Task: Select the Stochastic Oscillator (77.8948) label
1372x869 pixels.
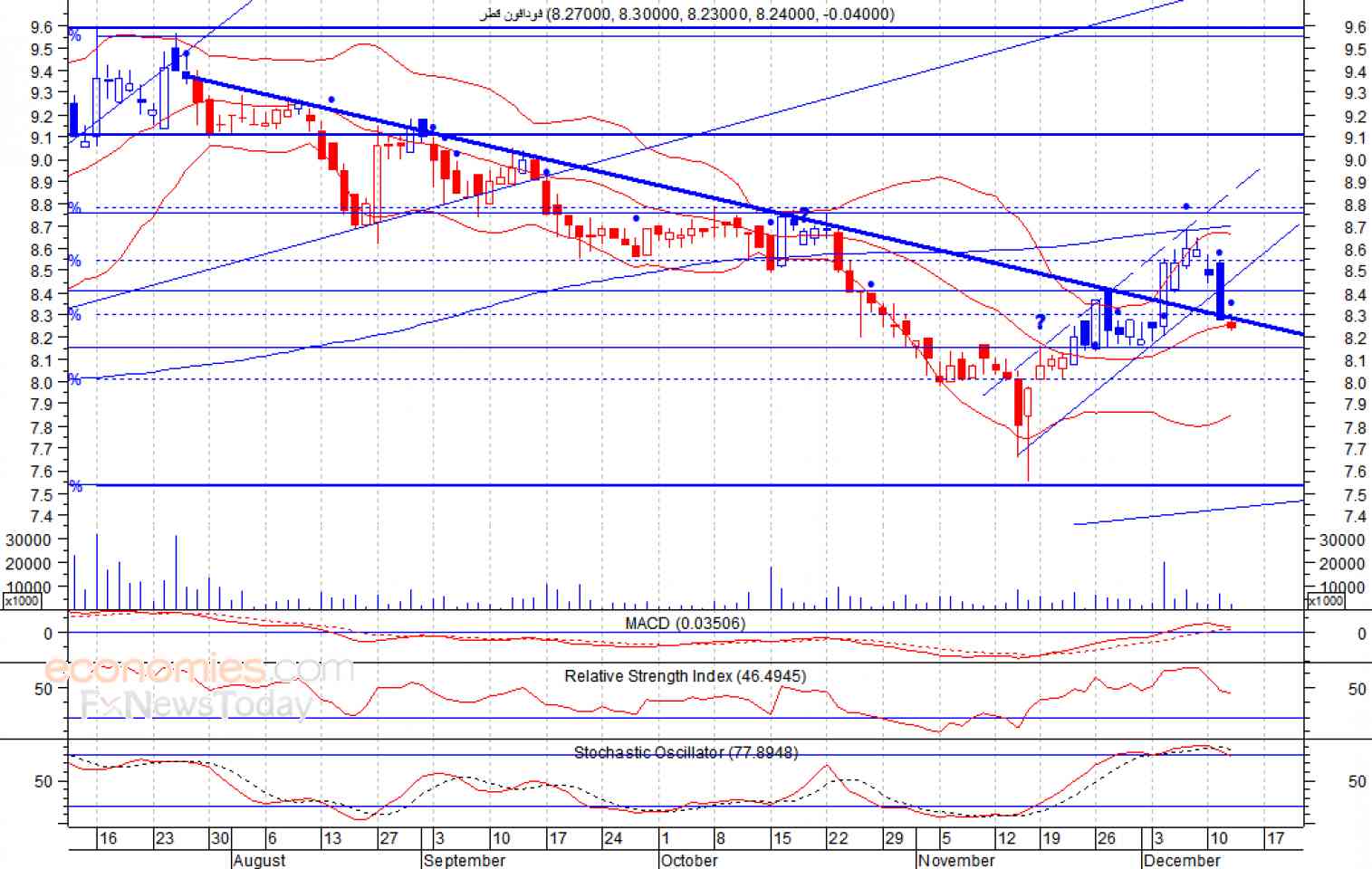Action: [x=686, y=752]
